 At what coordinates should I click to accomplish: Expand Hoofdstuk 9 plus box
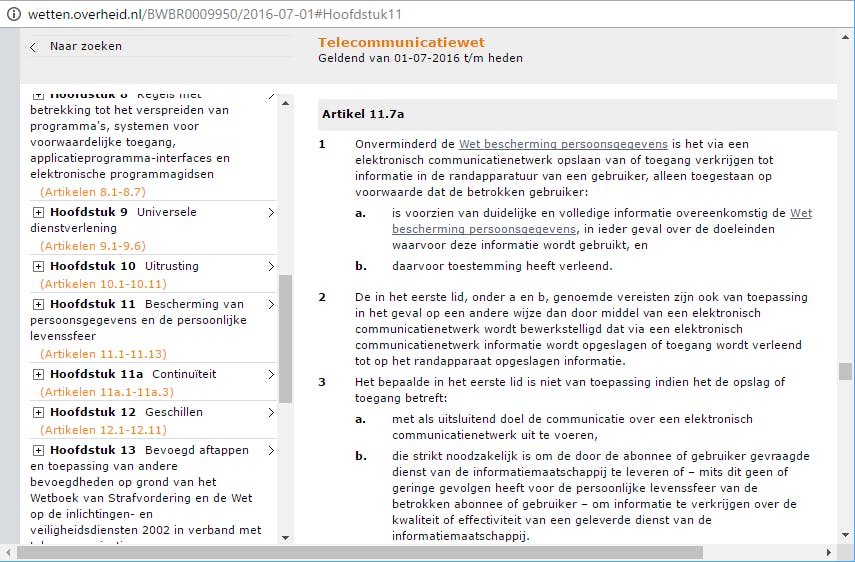click(38, 212)
